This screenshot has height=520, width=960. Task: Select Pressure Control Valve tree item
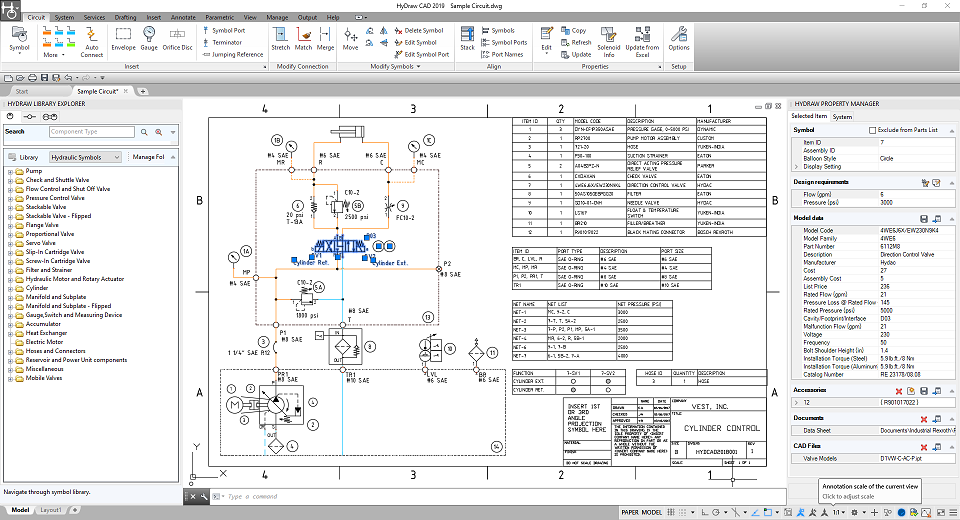[54, 198]
